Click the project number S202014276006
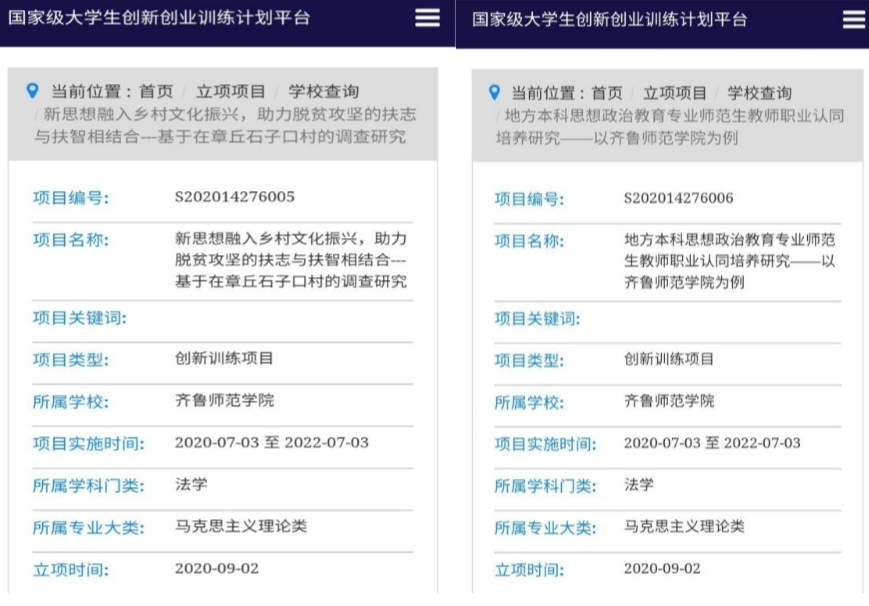Screen dimensions: 869x606 pyautogui.click(x=678, y=198)
